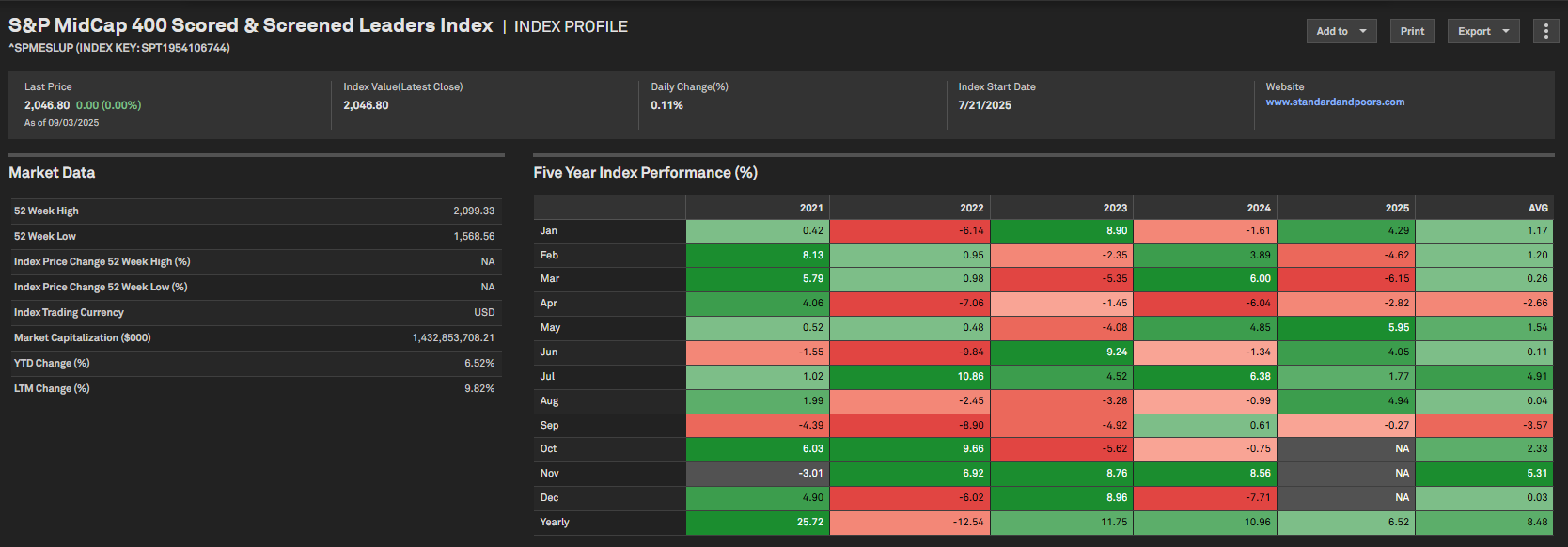The height and width of the screenshot is (547, 1568).
Task: Click the Index Price Change 52 Week Low label
Action: pos(101,288)
